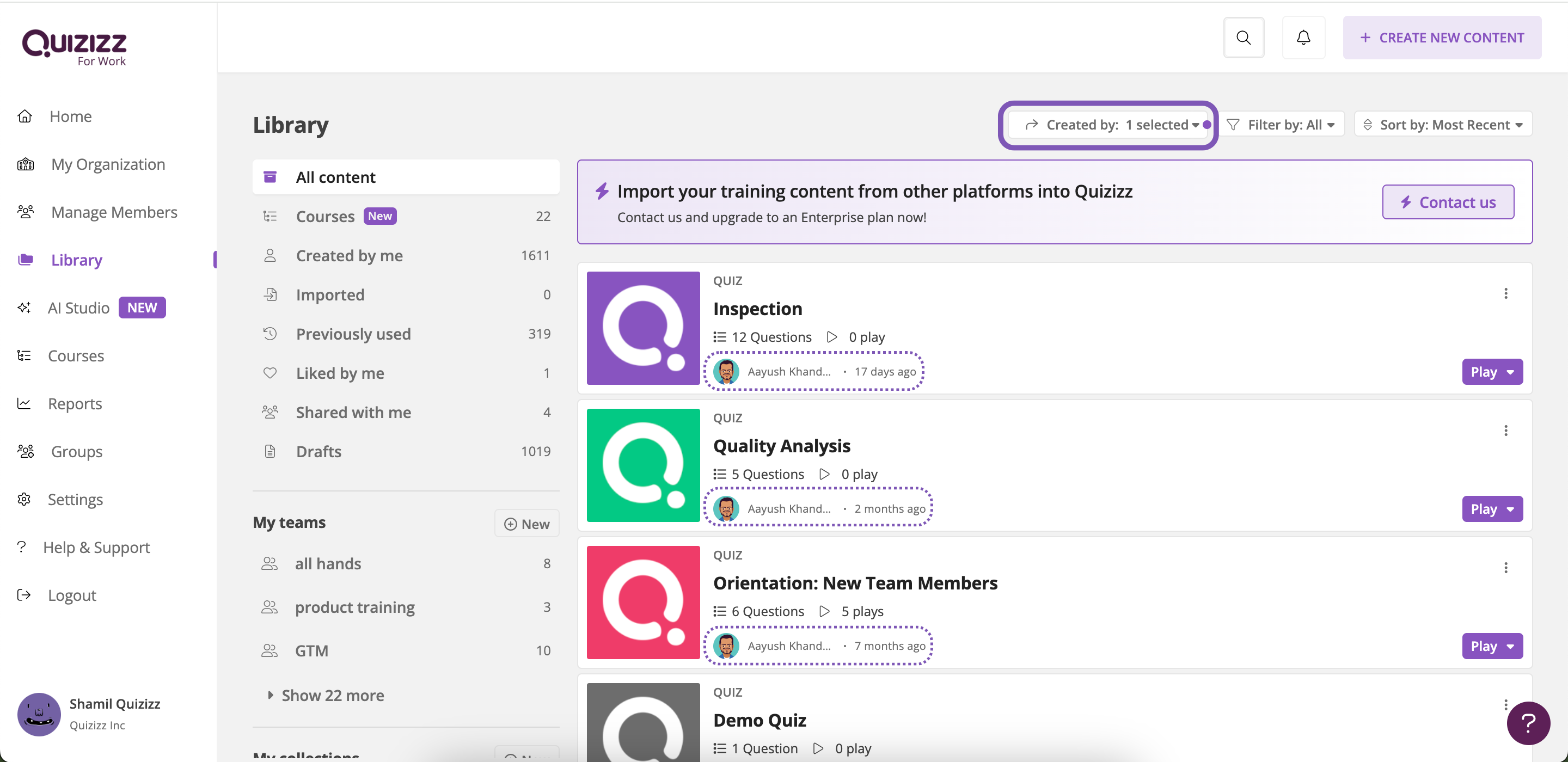
Task: Open Courses in the left sidebar
Action: click(x=61, y=355)
